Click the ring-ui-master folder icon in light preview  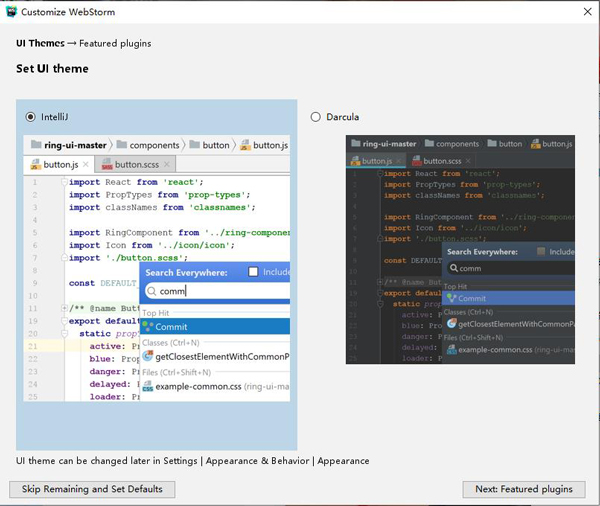coord(36,144)
